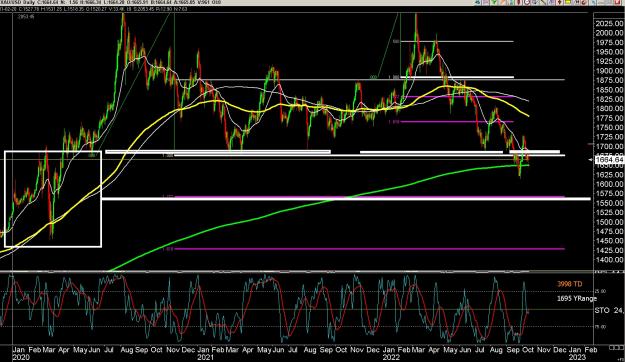Click the yellow square toolbar icon

click(x=568, y=2)
